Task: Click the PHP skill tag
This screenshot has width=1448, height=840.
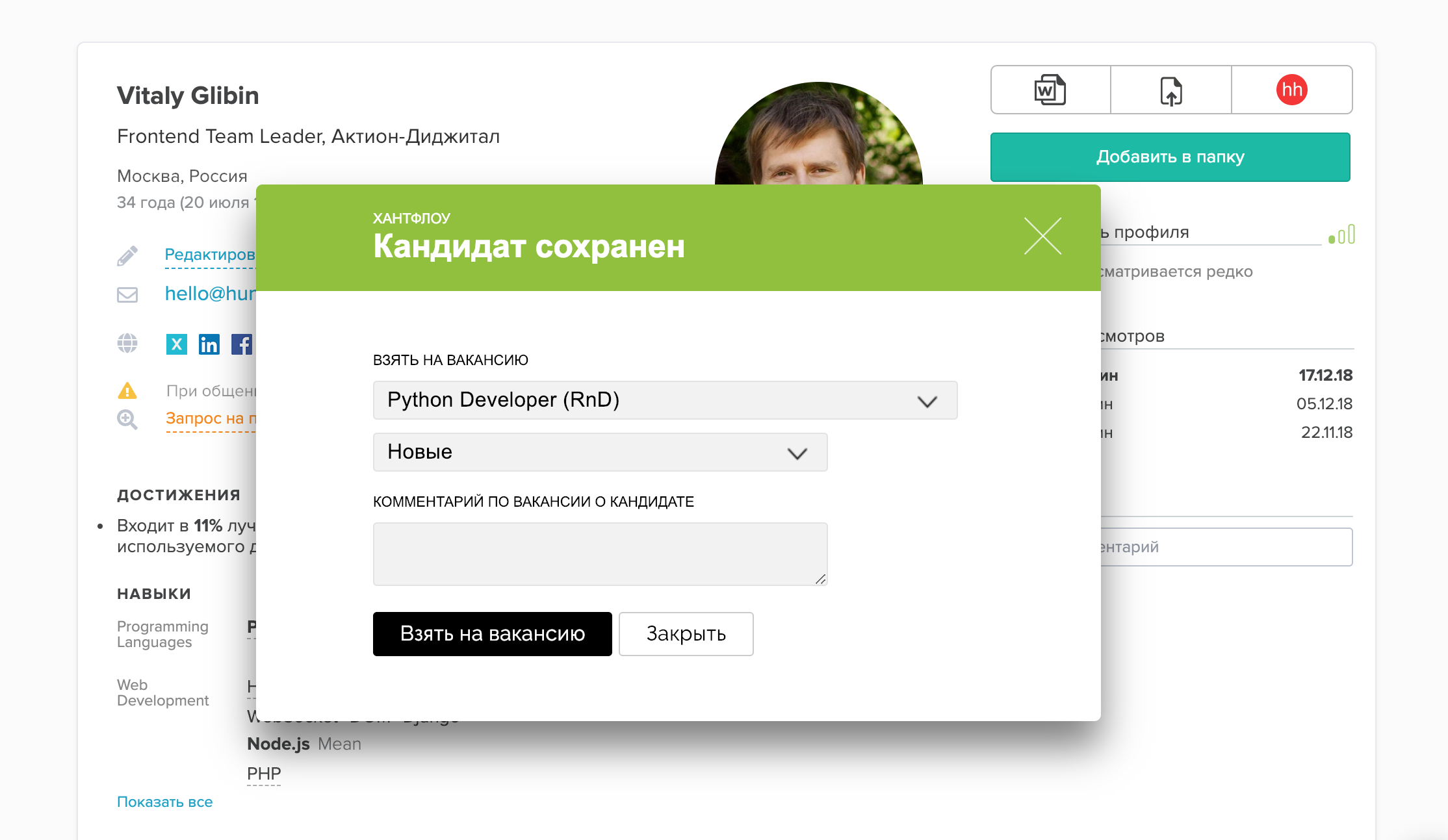Action: point(264,774)
